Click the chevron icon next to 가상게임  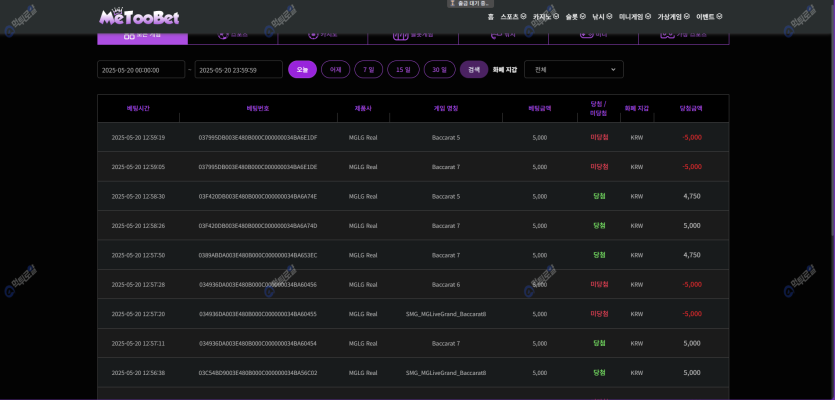[687, 16]
